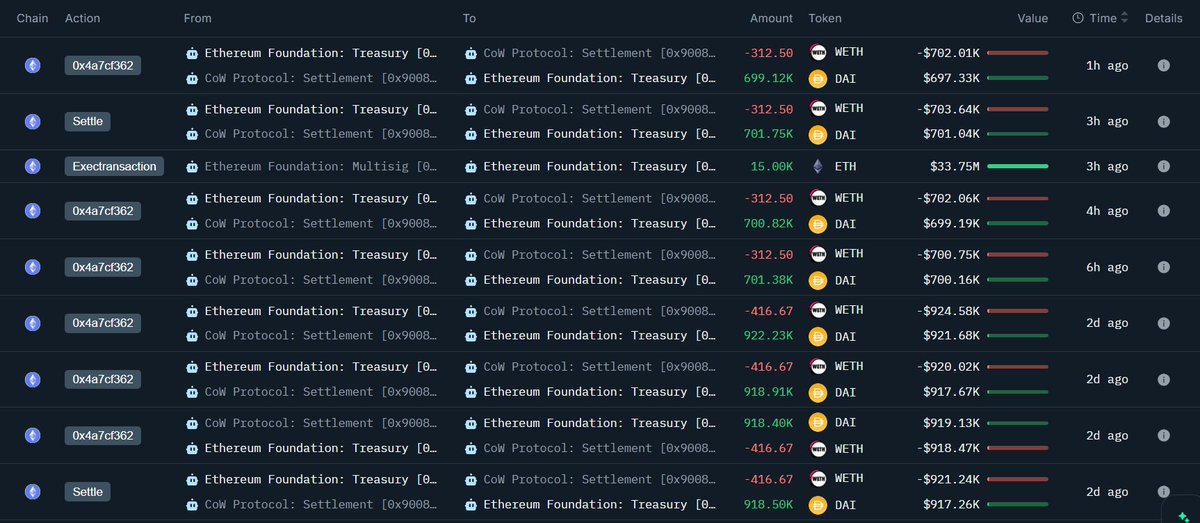Open details info icon for the Exectransaction row
The height and width of the screenshot is (523, 1200).
click(1163, 166)
